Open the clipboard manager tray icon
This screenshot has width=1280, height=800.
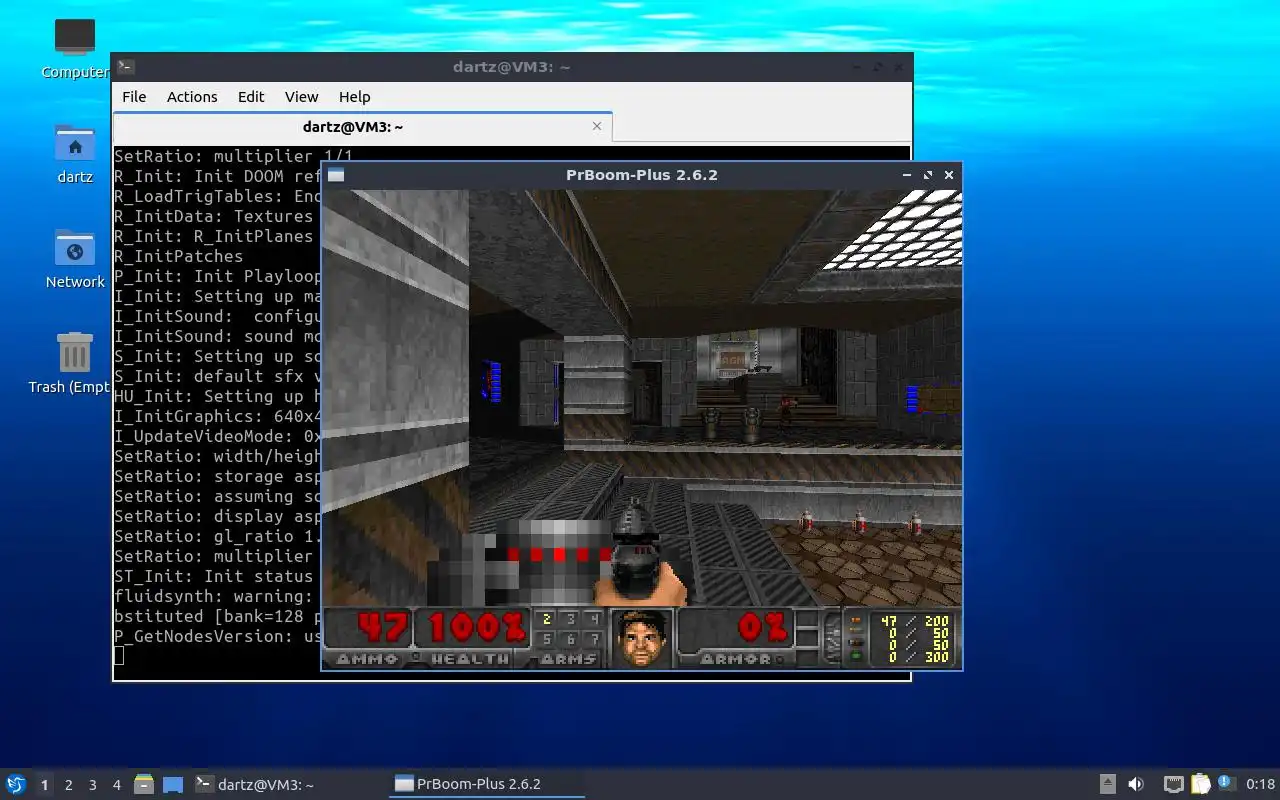[1200, 784]
